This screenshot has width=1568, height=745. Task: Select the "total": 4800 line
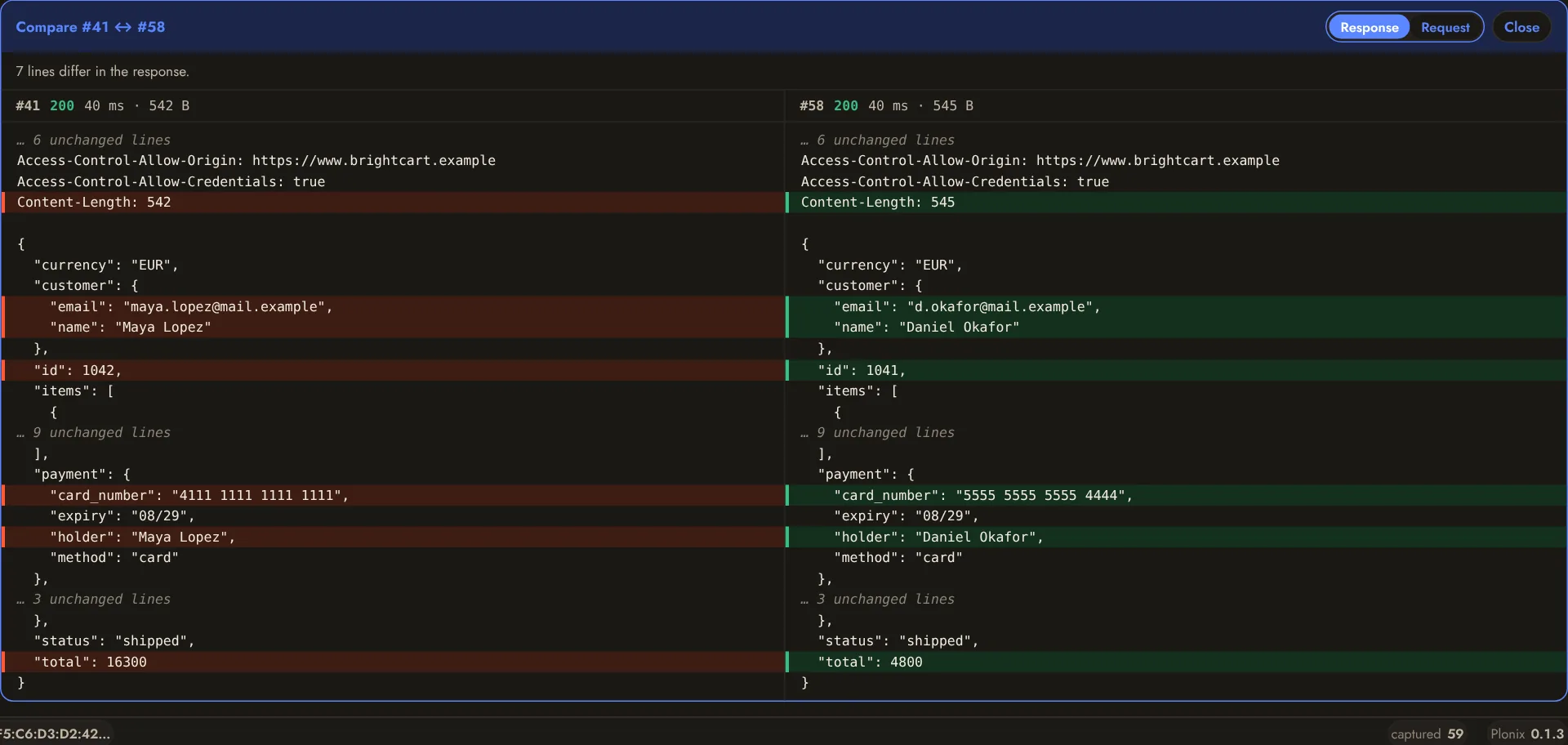(1176, 662)
